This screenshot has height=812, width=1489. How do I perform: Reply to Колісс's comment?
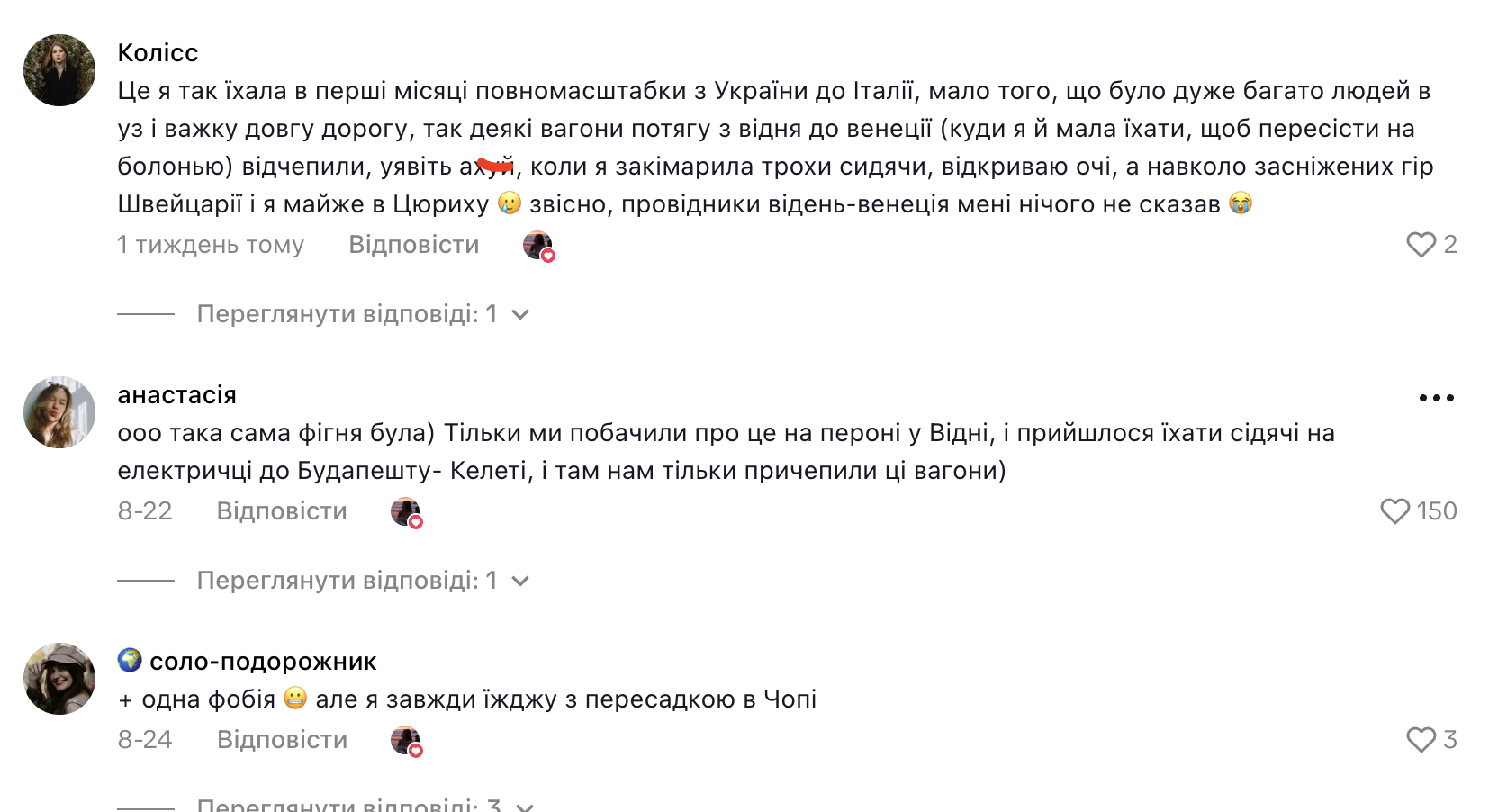(x=413, y=245)
